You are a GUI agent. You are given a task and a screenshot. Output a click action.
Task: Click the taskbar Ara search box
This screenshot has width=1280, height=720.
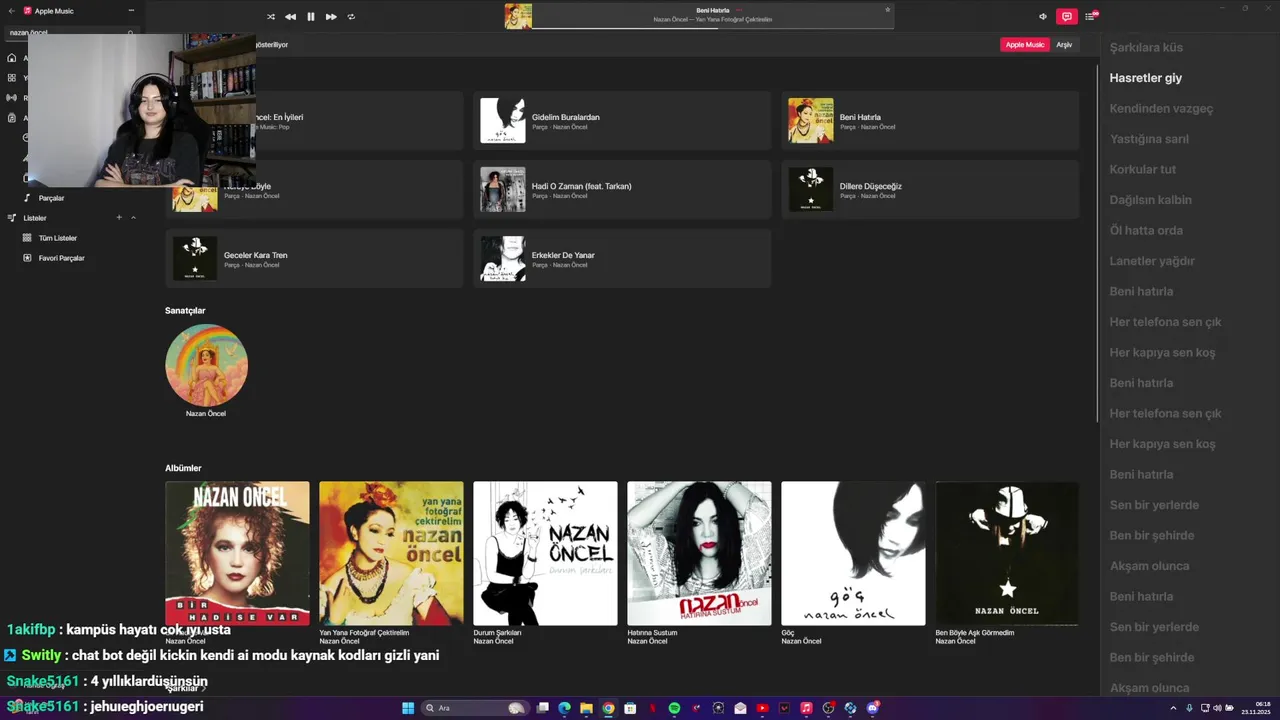coord(475,708)
